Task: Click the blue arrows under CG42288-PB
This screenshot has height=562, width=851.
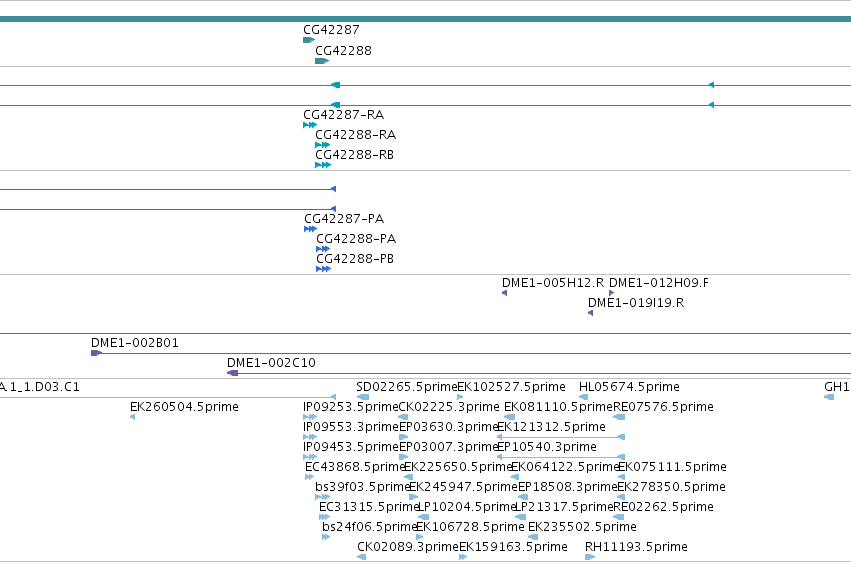Action: tap(323, 269)
